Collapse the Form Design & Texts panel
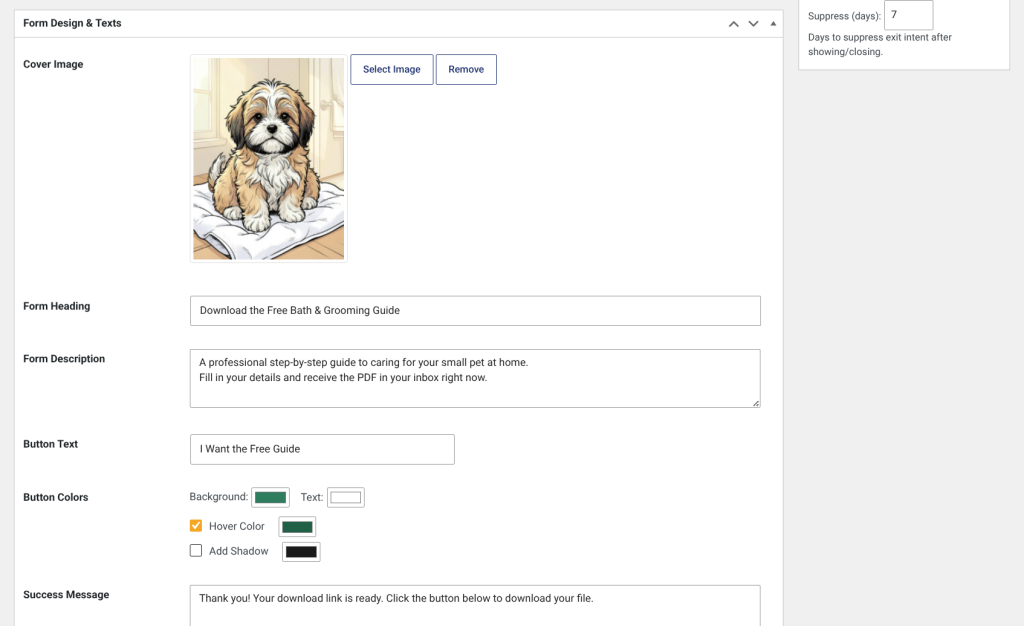1024x626 pixels. pyautogui.click(x=773, y=23)
